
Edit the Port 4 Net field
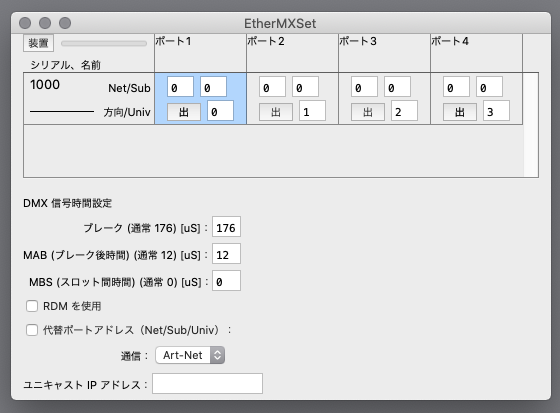tap(456, 87)
